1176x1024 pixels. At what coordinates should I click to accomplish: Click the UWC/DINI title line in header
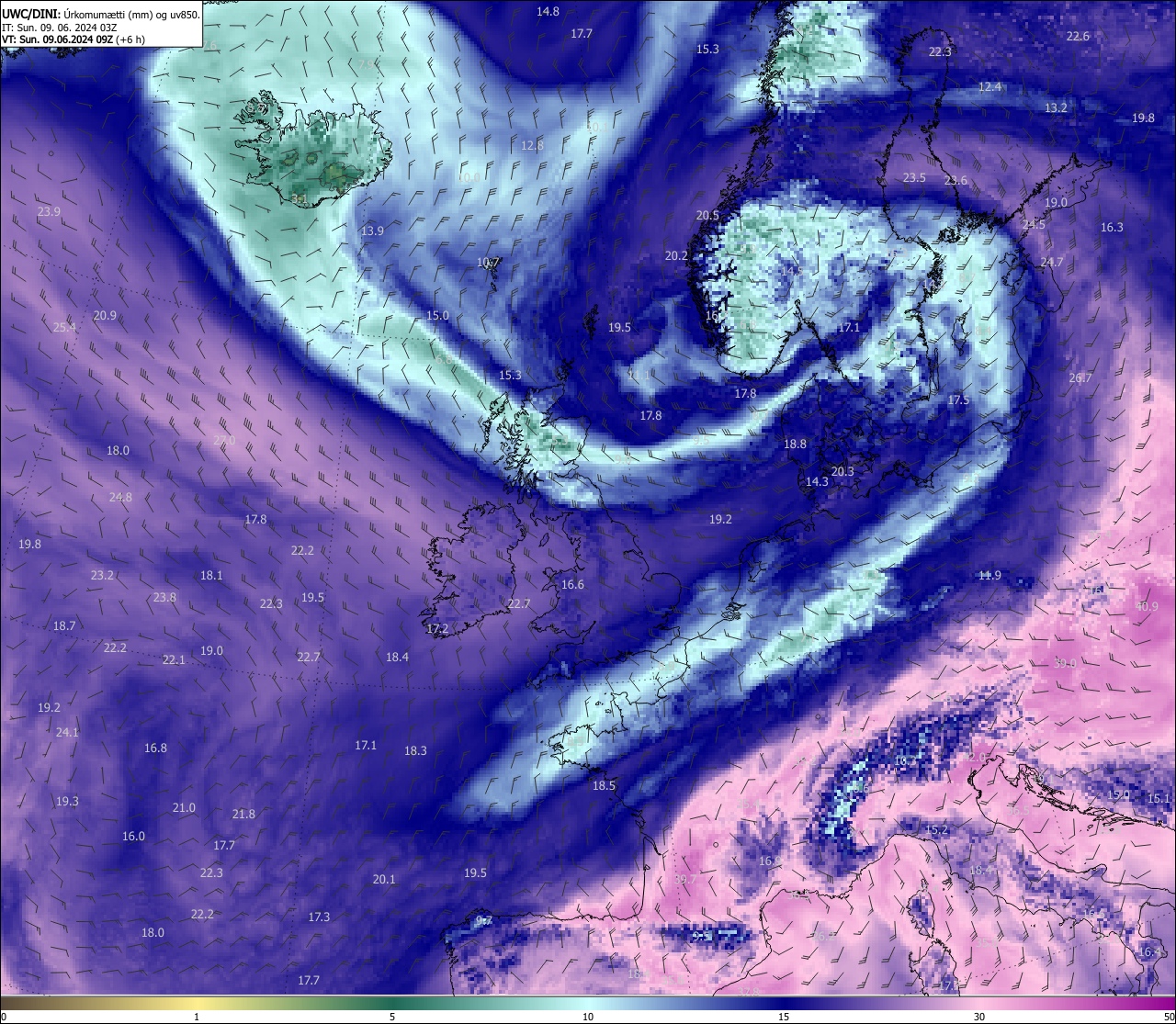[x=101, y=14]
